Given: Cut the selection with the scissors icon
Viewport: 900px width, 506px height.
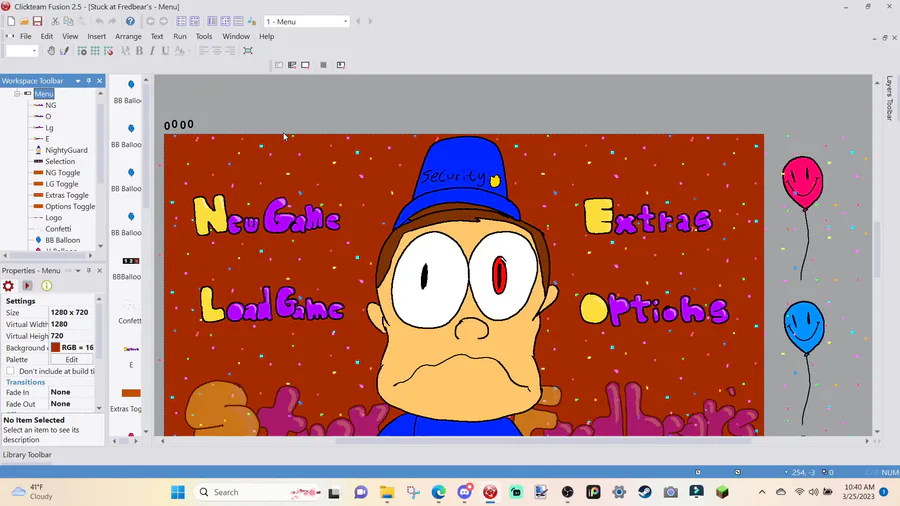Looking at the screenshot, I should (55, 21).
